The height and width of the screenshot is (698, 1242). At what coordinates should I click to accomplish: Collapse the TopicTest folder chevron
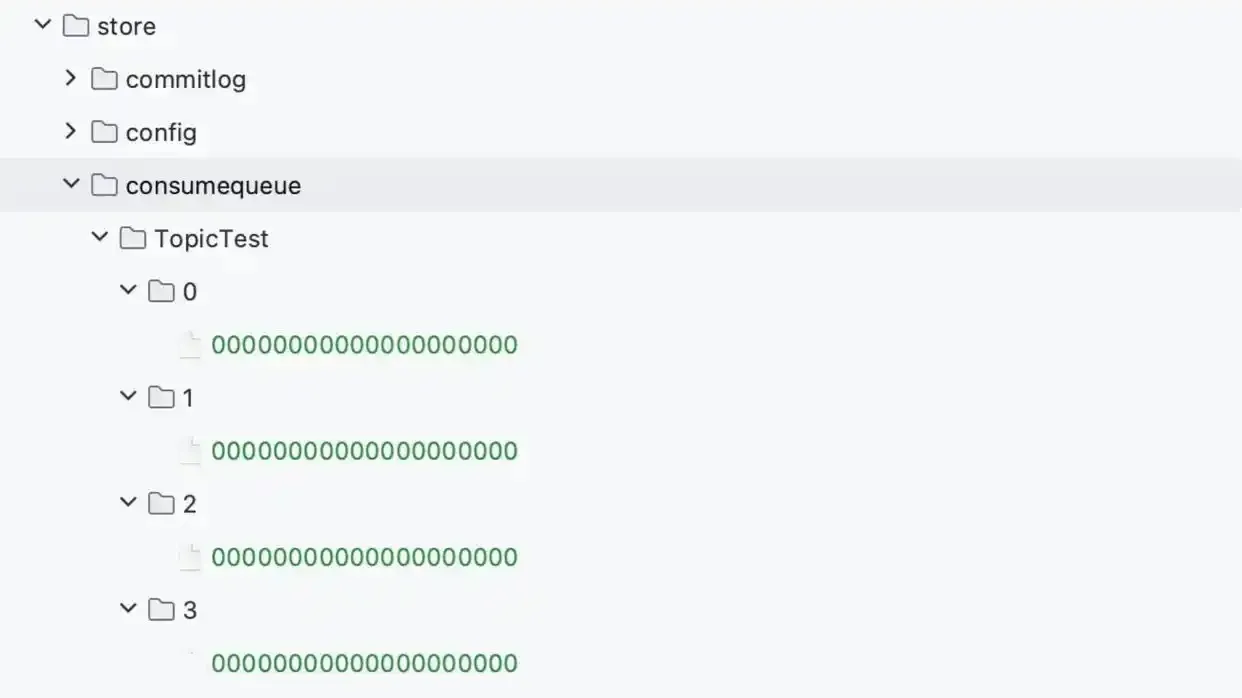(99, 237)
